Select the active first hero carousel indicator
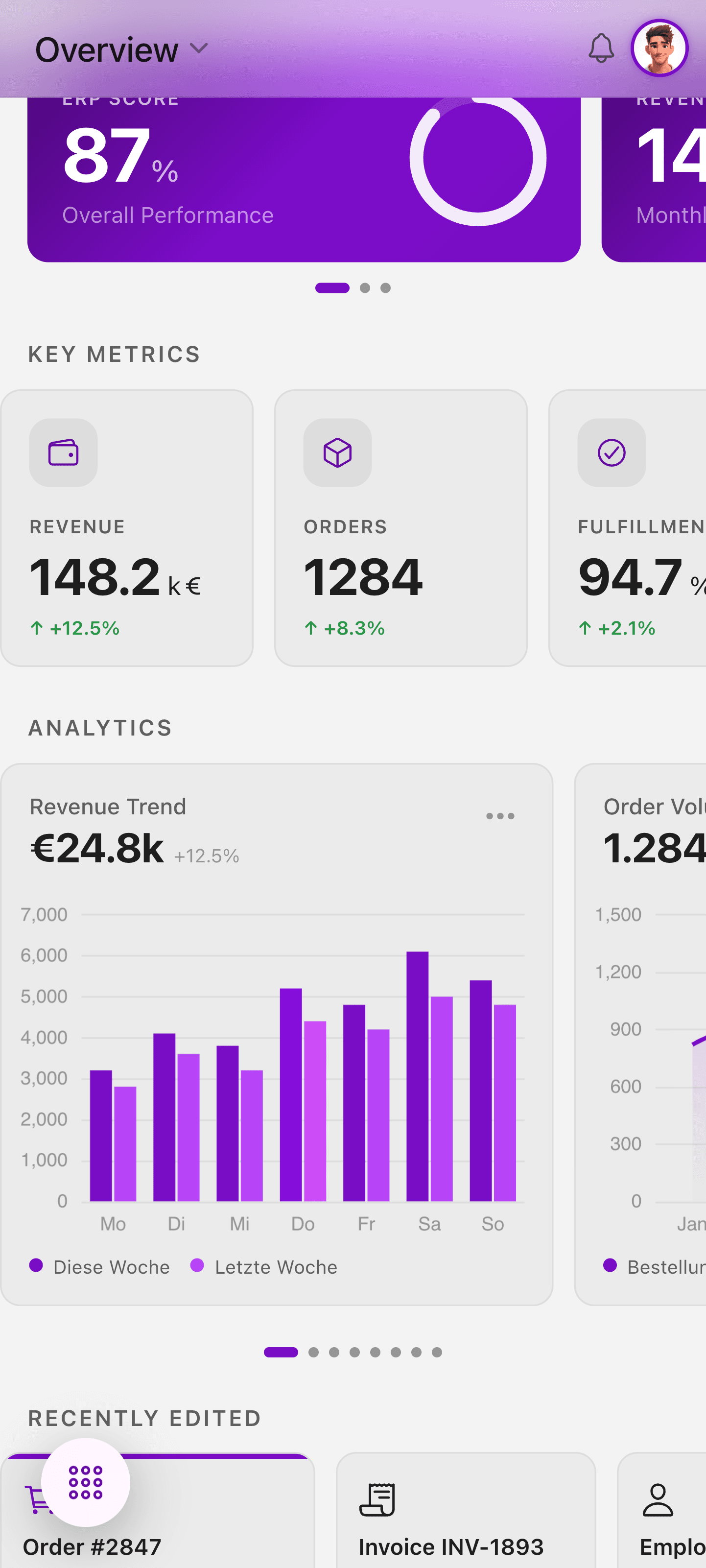This screenshot has height=1568, width=706. (332, 287)
